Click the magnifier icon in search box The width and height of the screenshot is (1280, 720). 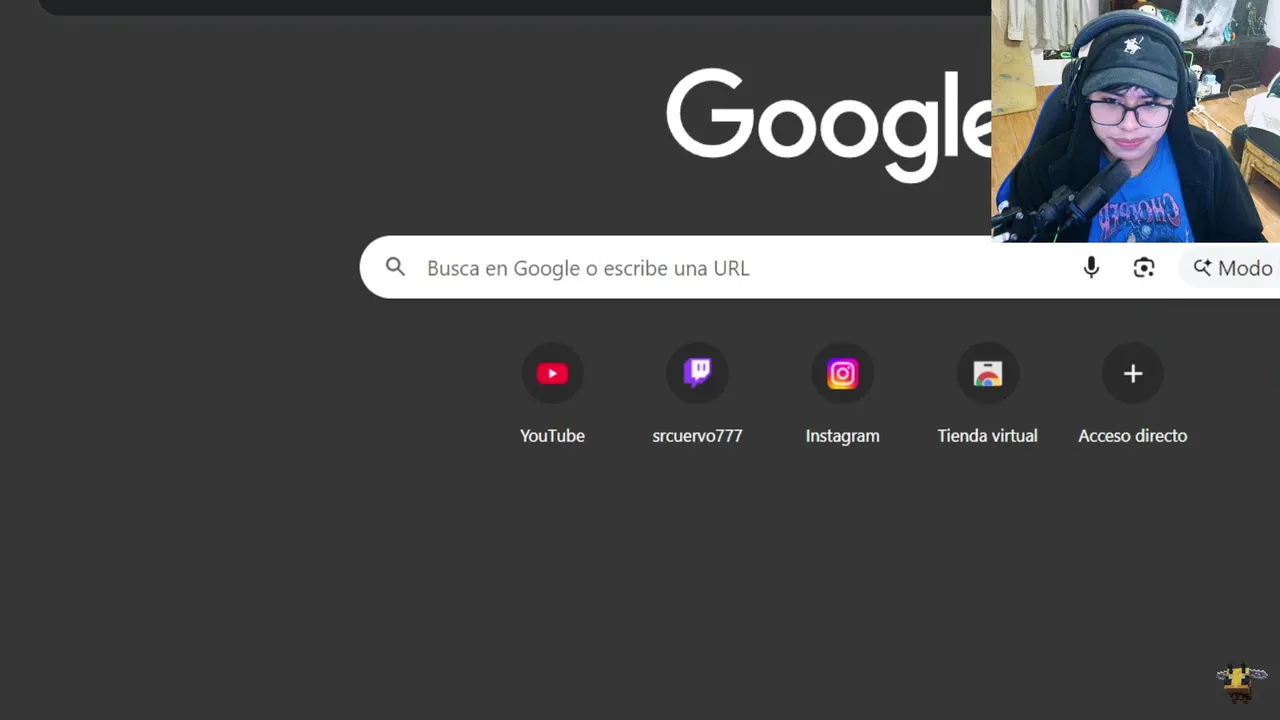395,267
